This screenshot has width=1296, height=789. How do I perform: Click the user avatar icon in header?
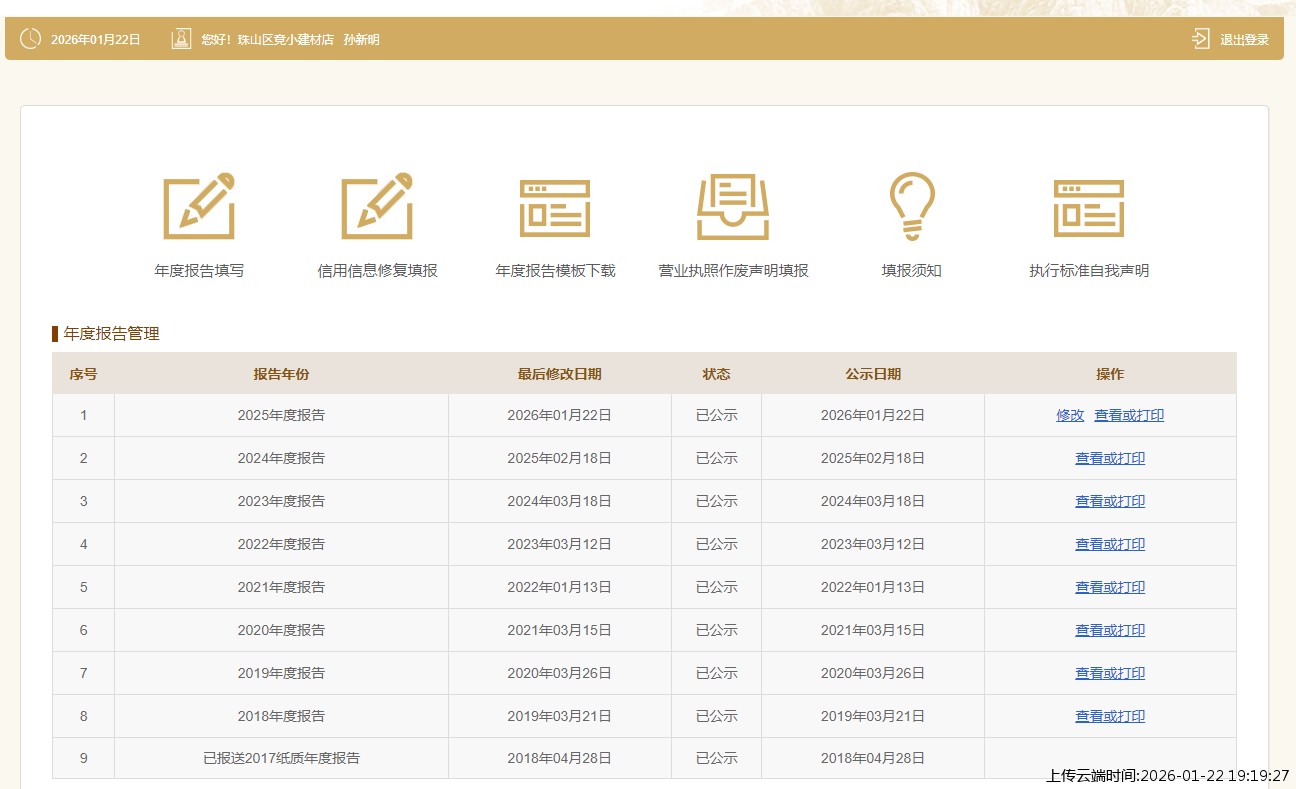click(181, 39)
